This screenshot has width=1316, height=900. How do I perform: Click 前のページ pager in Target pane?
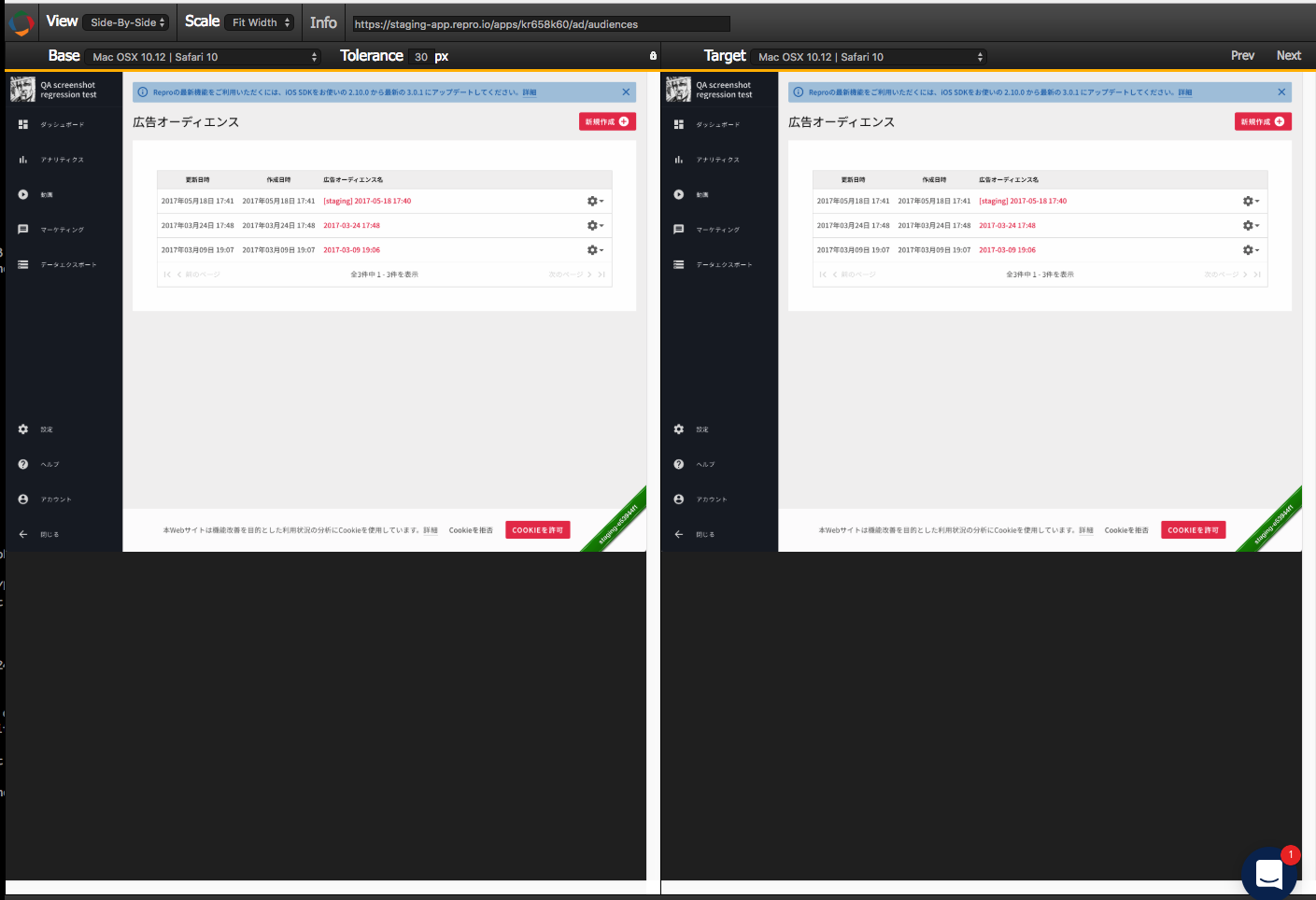point(854,274)
